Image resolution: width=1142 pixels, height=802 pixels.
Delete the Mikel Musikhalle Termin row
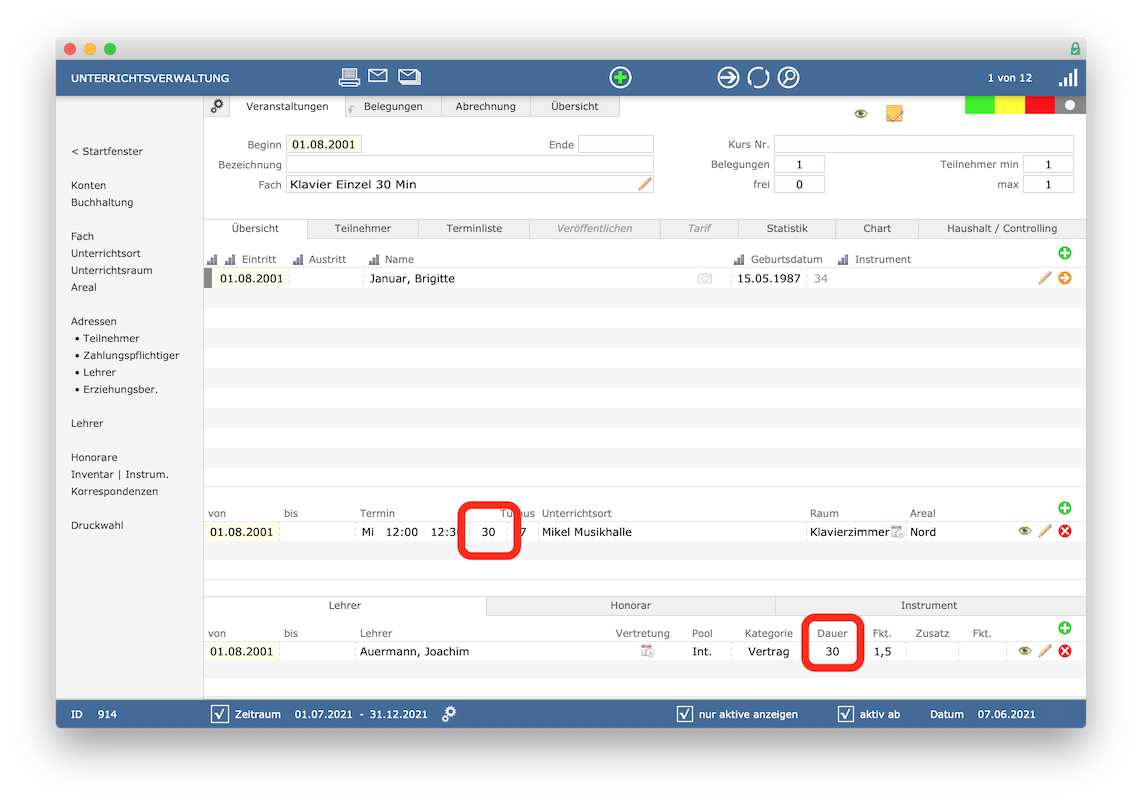1065,531
